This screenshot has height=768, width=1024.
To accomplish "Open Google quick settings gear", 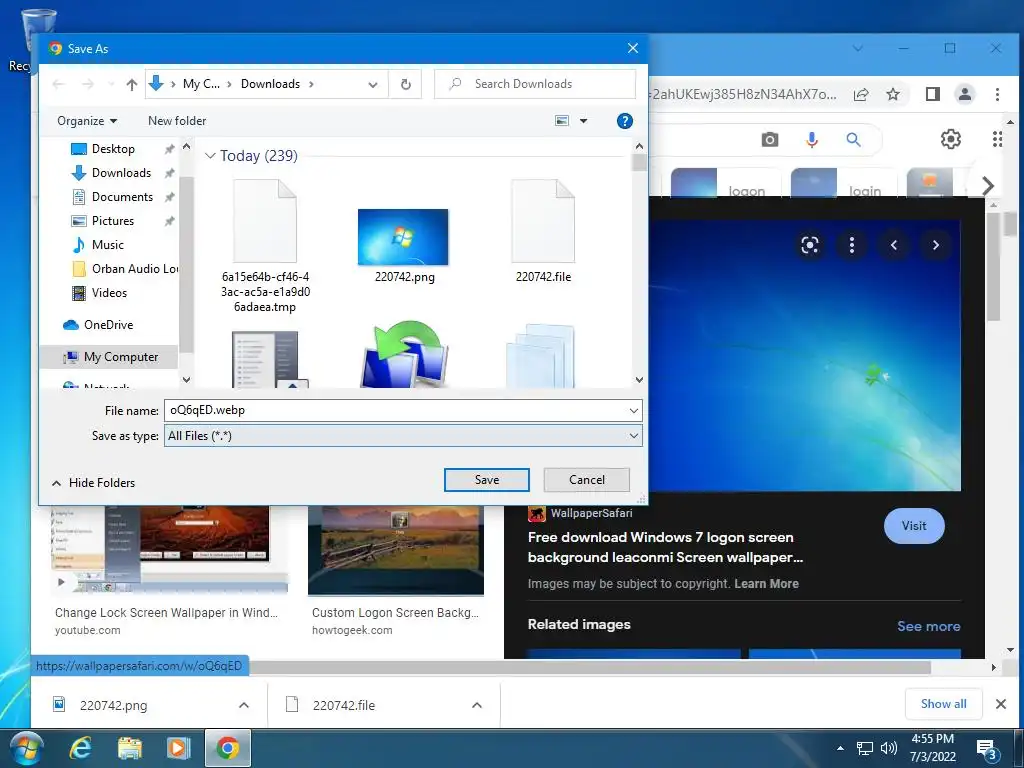I will tap(951, 139).
